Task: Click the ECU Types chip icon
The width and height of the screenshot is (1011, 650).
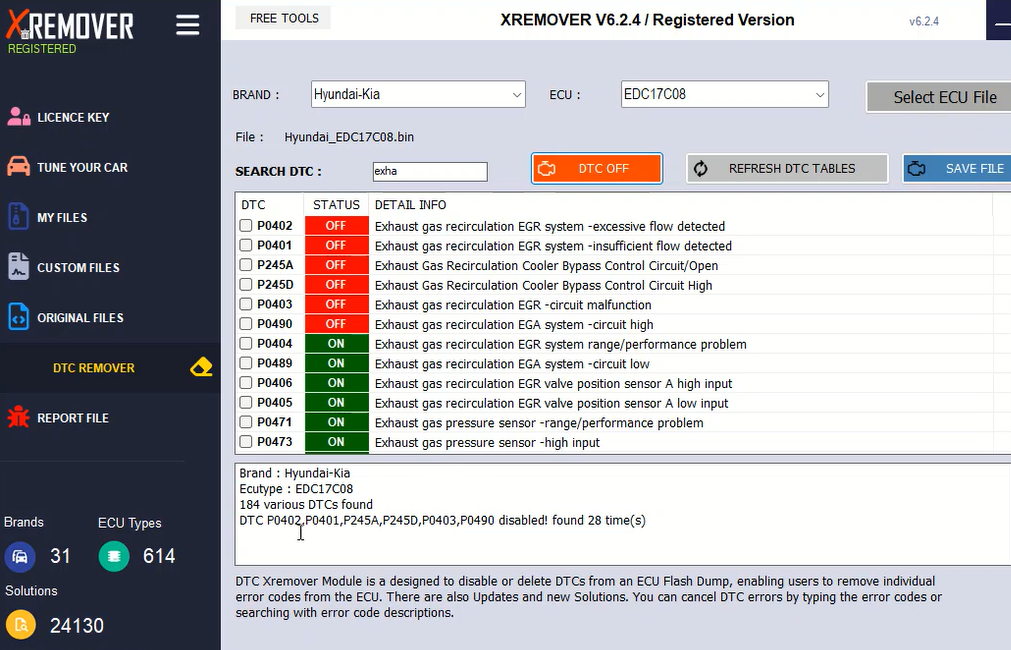Action: coord(114,556)
